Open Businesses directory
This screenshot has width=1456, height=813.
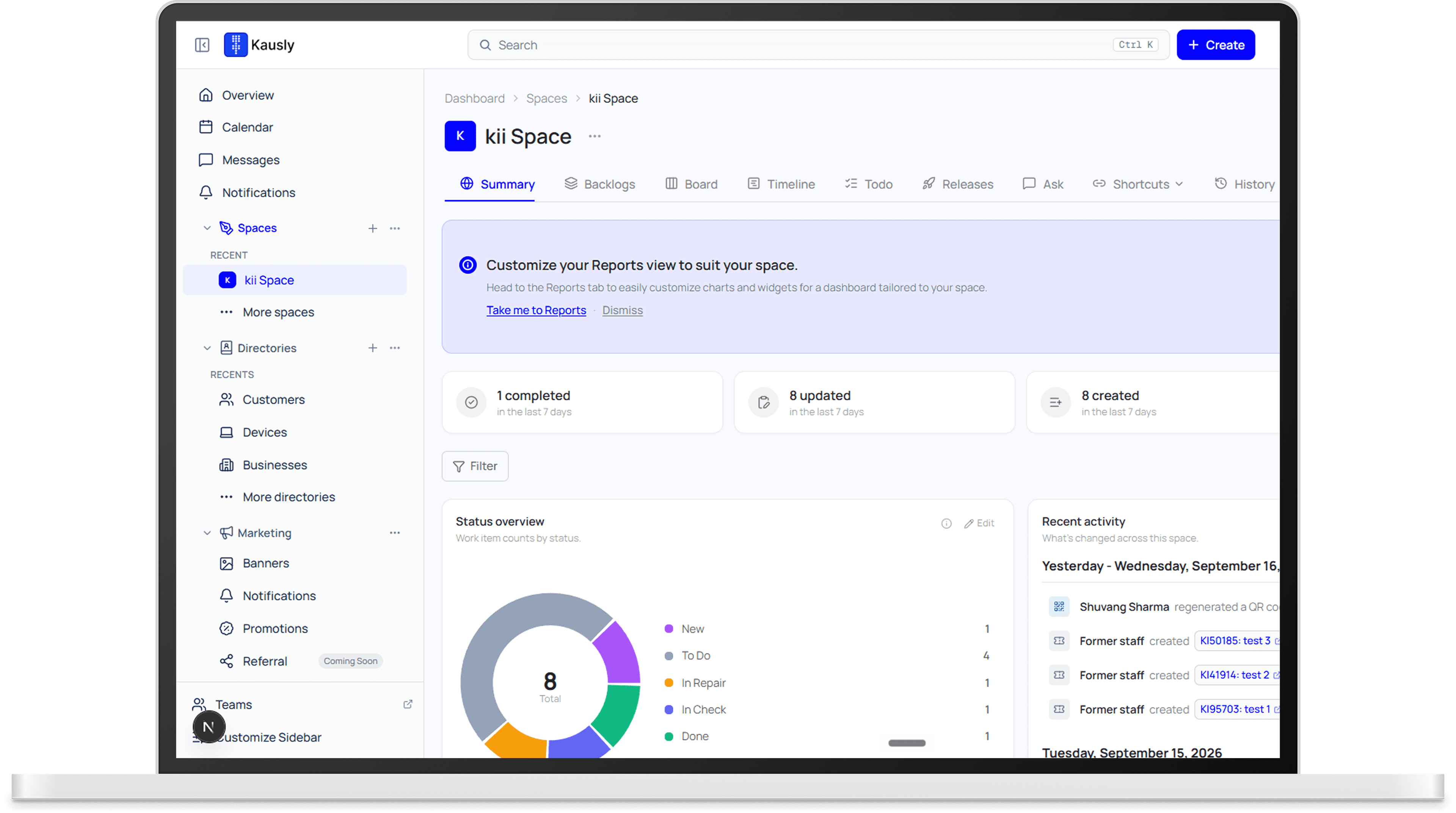point(275,465)
